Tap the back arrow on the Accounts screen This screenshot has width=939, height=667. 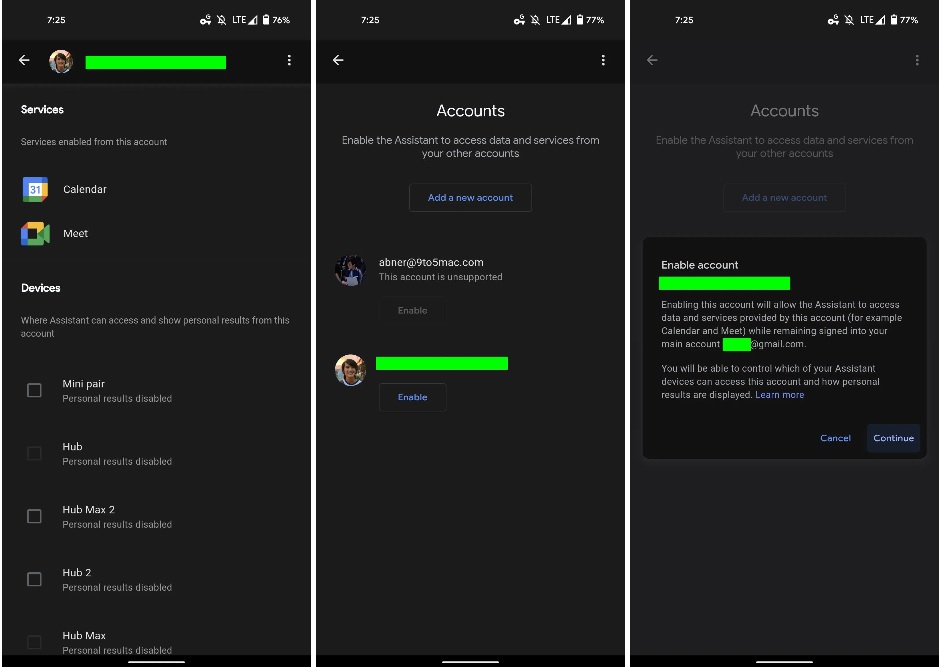[338, 61]
